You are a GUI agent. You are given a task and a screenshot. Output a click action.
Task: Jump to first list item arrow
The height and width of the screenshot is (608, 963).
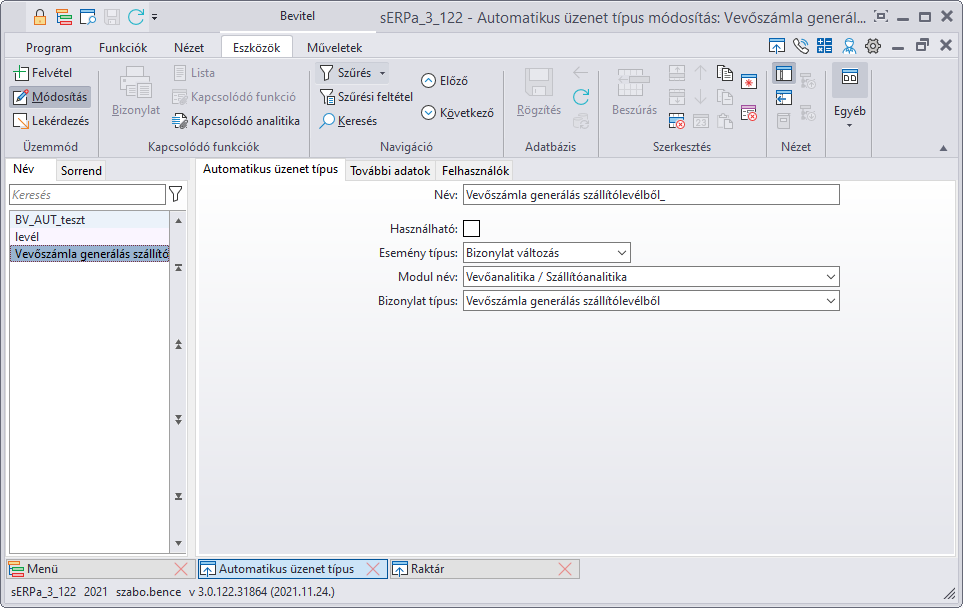click(x=179, y=268)
